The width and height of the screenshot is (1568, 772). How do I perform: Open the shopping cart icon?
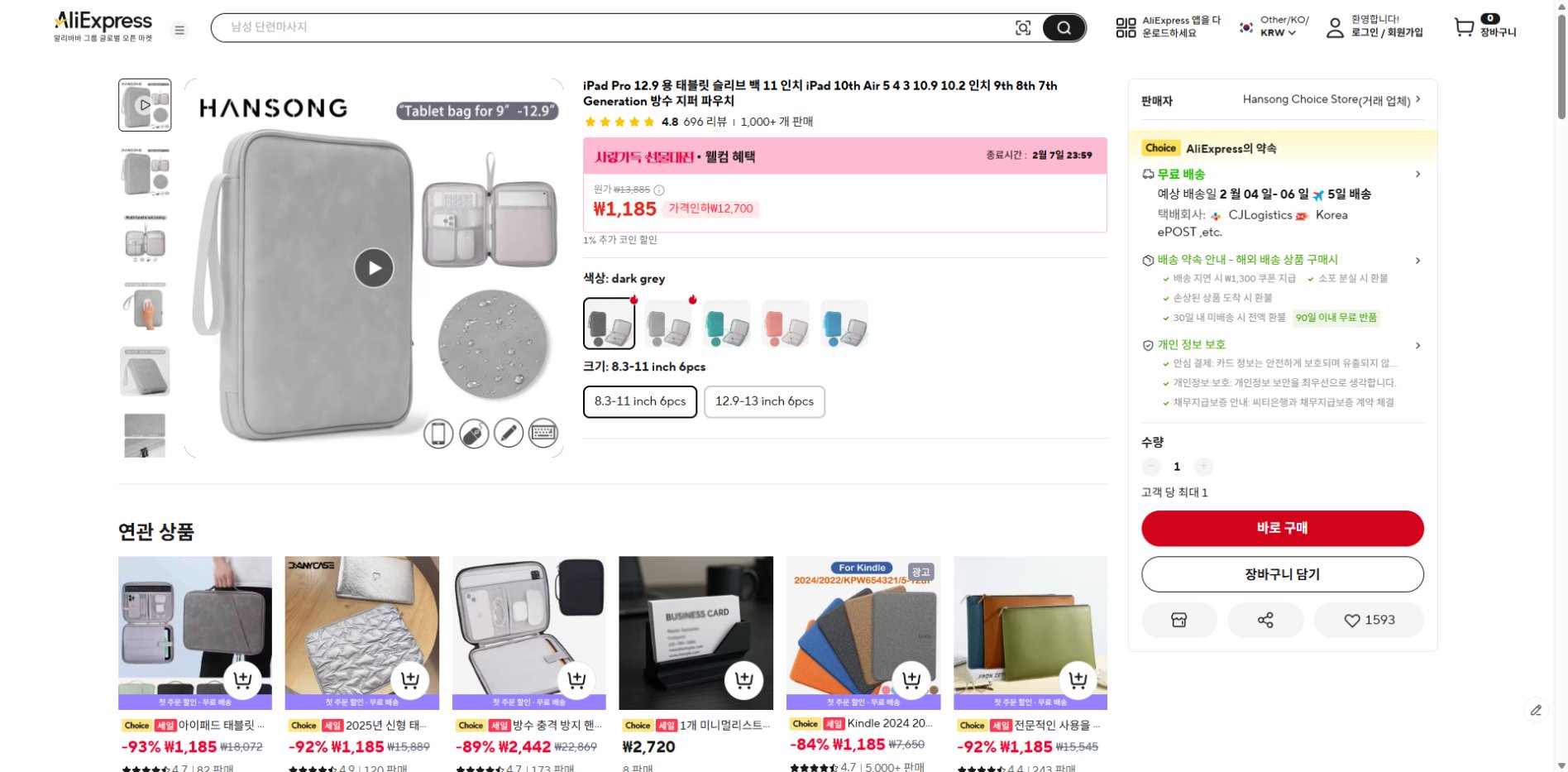pos(1464,27)
